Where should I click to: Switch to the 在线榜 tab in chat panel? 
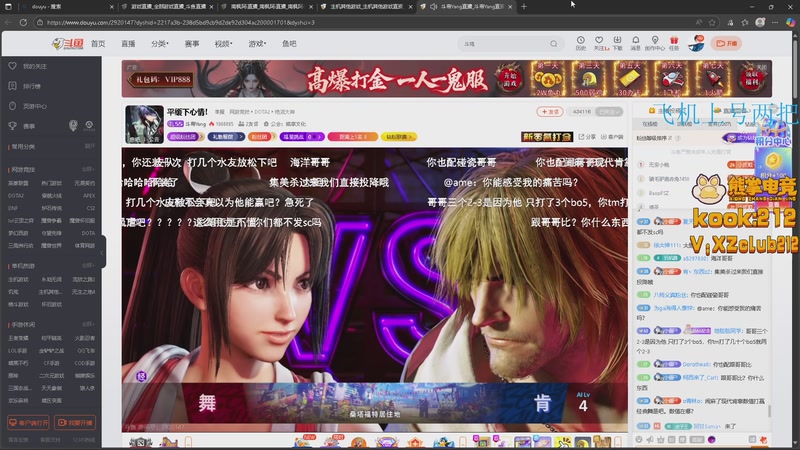click(649, 123)
